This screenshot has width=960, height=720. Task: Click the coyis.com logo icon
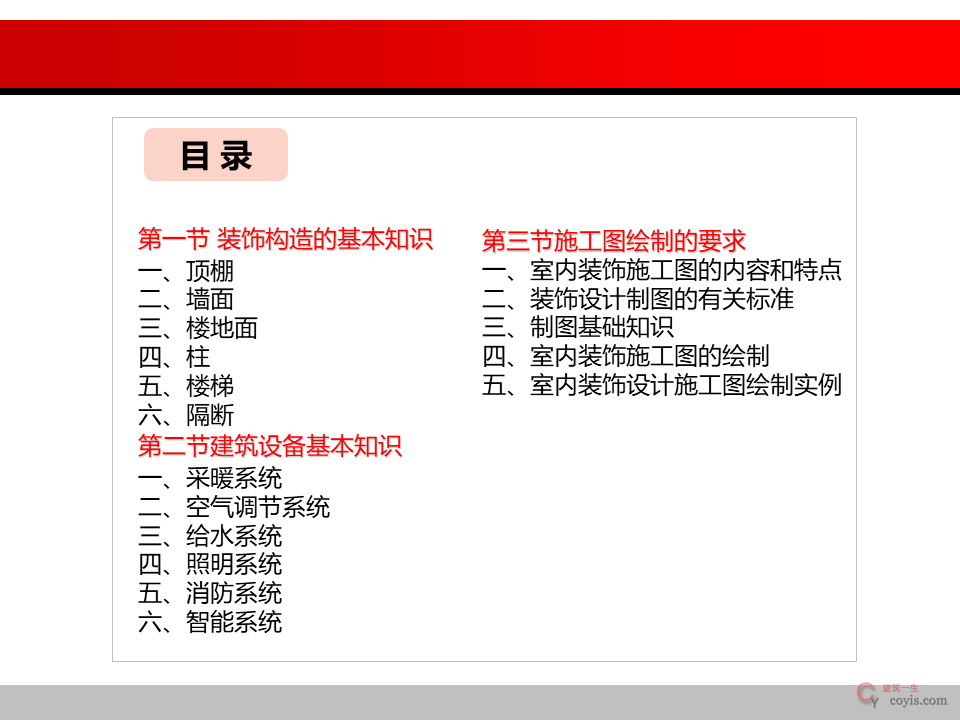coord(867,694)
